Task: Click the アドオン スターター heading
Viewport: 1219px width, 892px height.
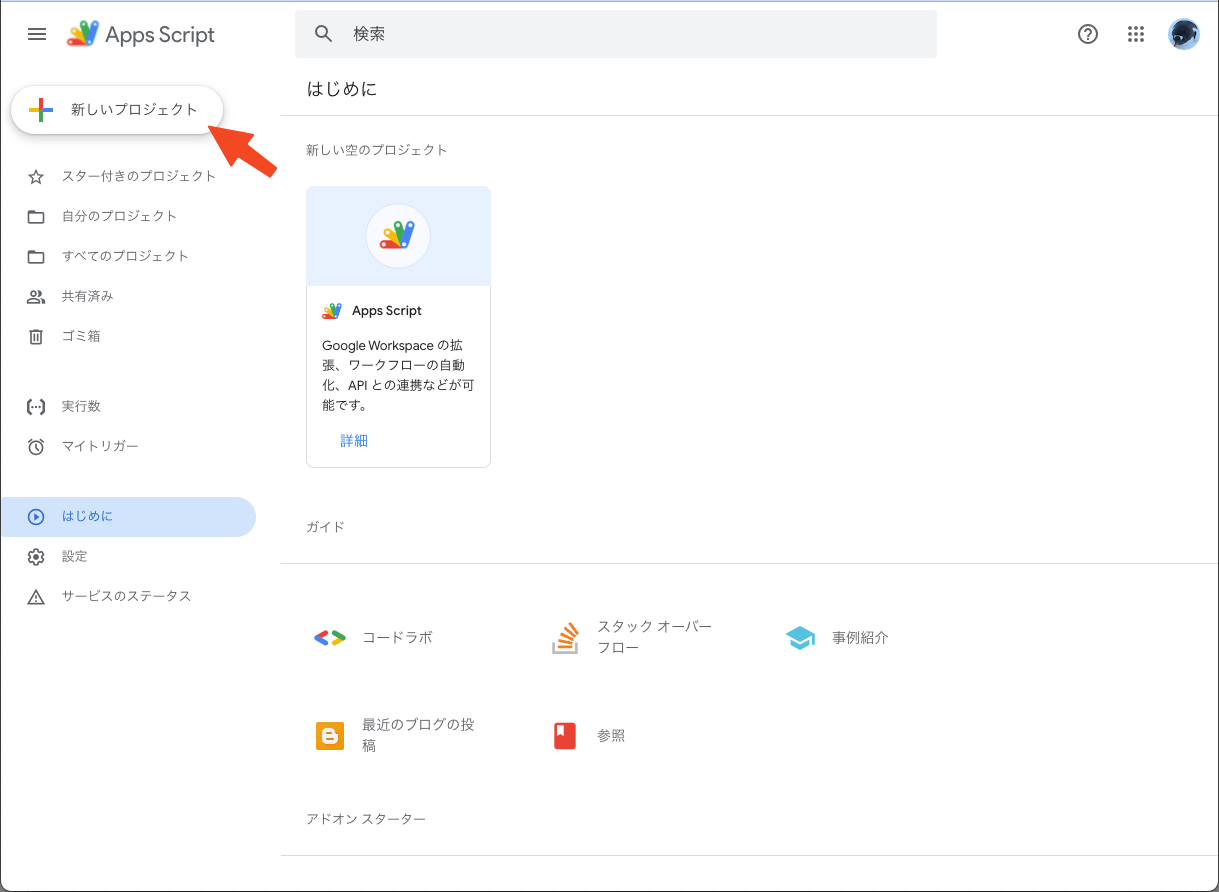Action: tap(366, 819)
